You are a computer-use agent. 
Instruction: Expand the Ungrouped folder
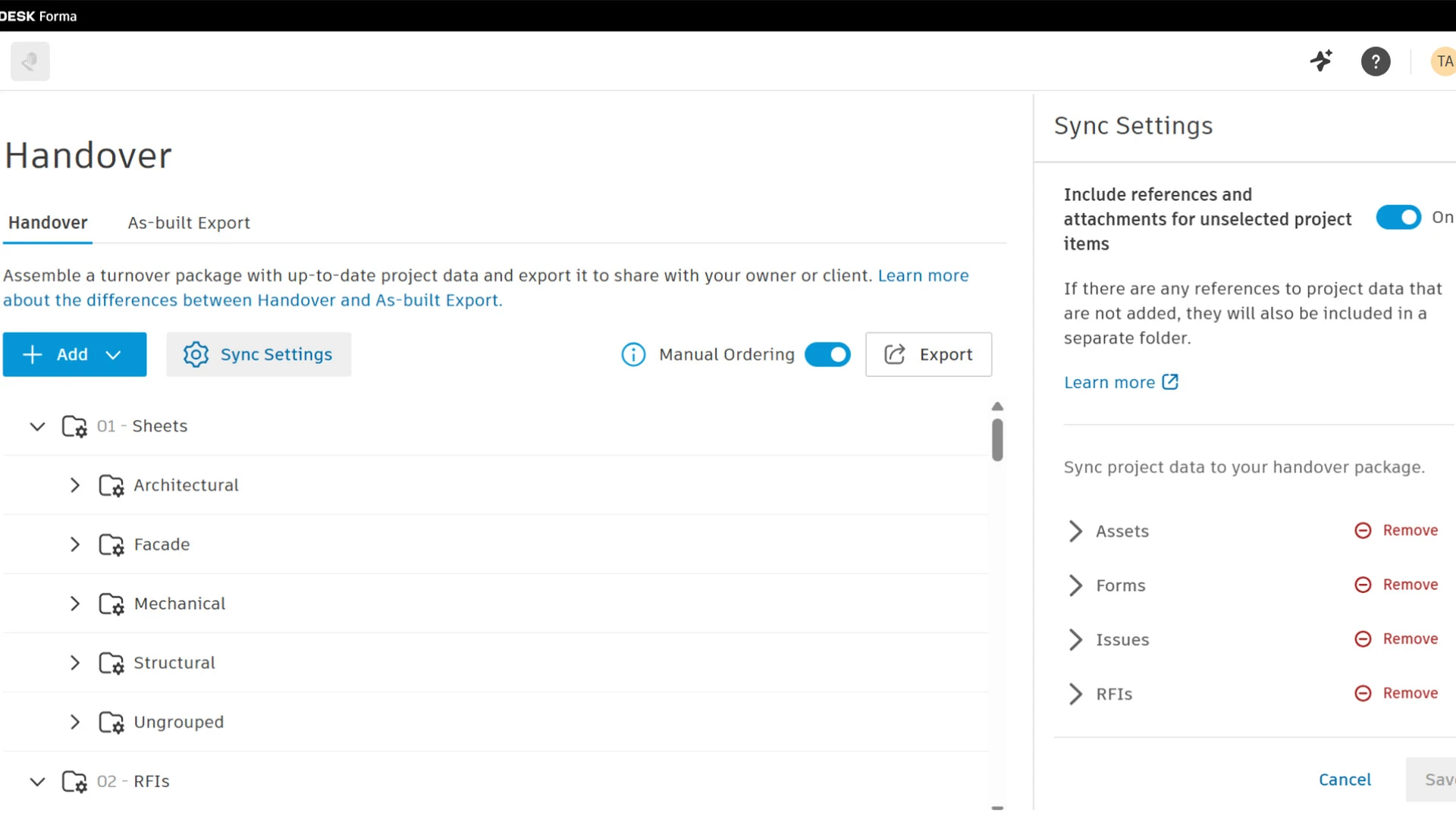[75, 722]
